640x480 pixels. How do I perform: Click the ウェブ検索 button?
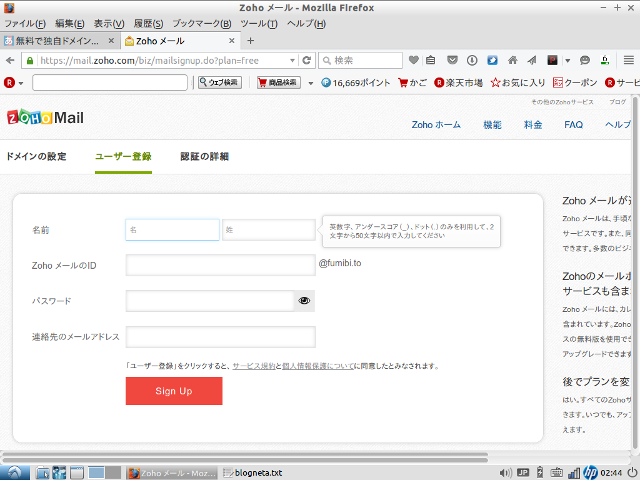pyautogui.click(x=220, y=82)
